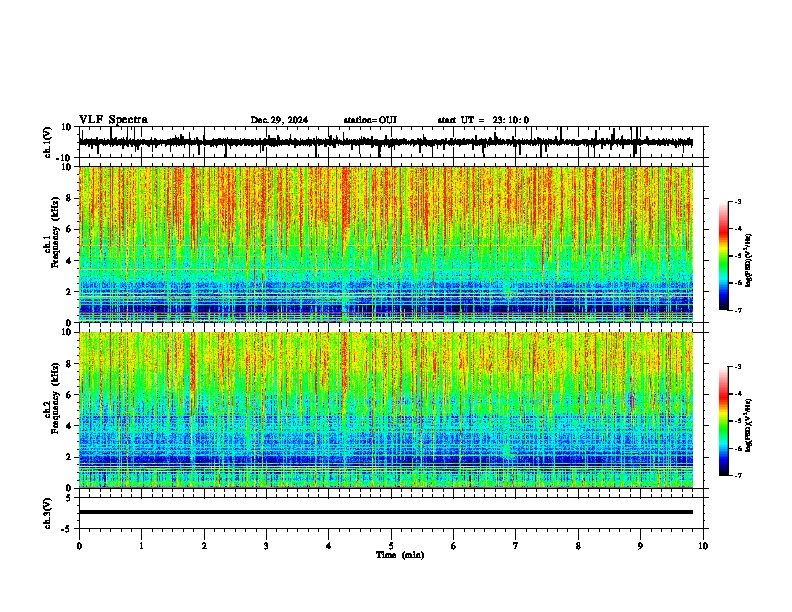Click the "0" tick label on Time axis
This screenshot has width=792, height=612.
tap(79, 546)
